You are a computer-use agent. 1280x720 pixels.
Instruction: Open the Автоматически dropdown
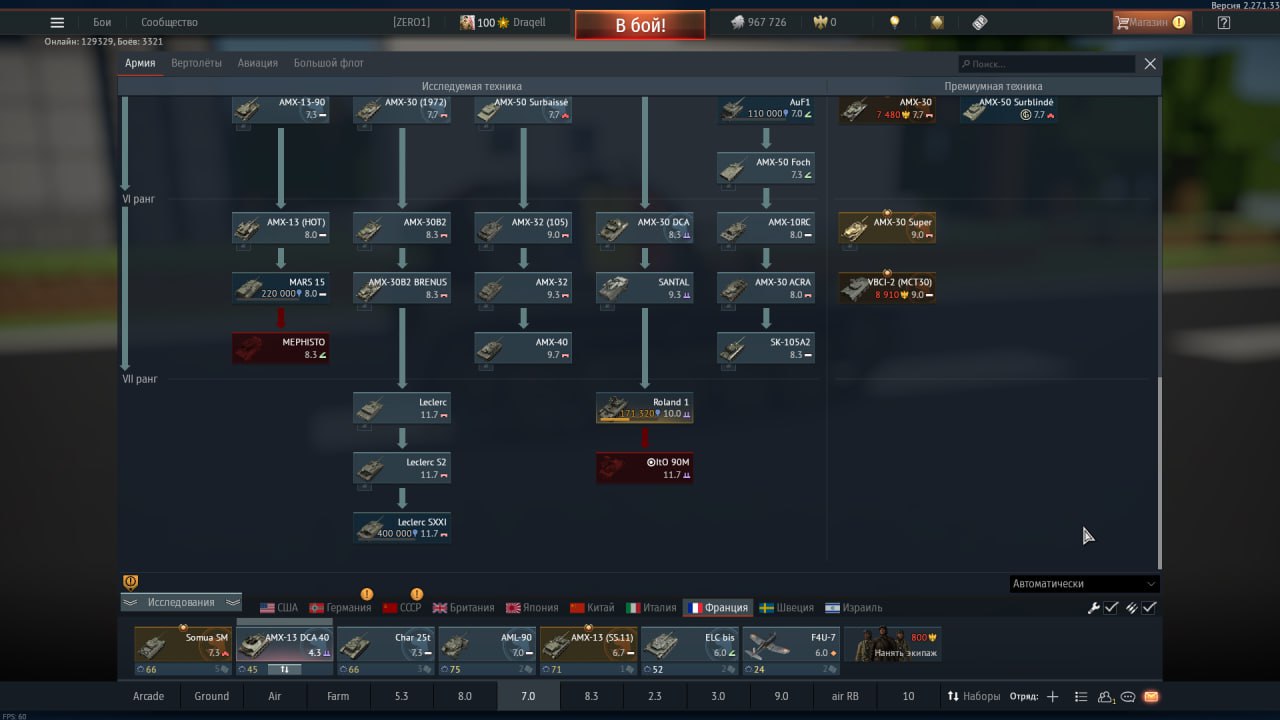[x=1084, y=584]
